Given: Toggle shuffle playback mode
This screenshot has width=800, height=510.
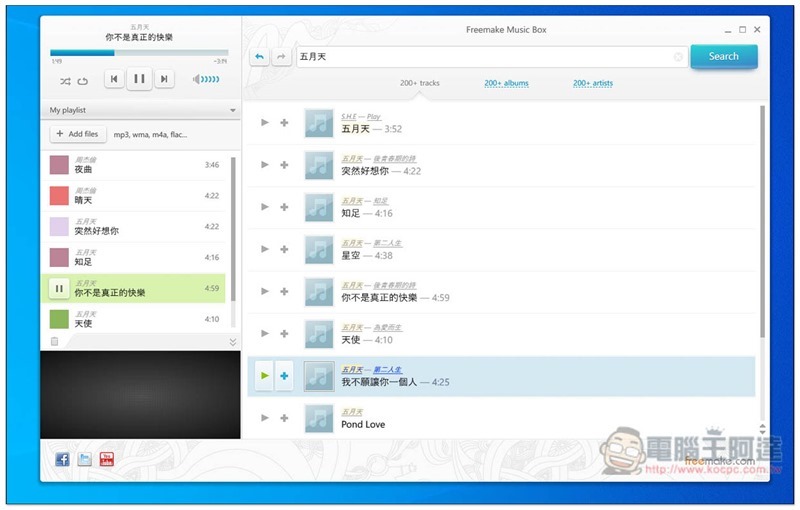Looking at the screenshot, I should [x=65, y=80].
